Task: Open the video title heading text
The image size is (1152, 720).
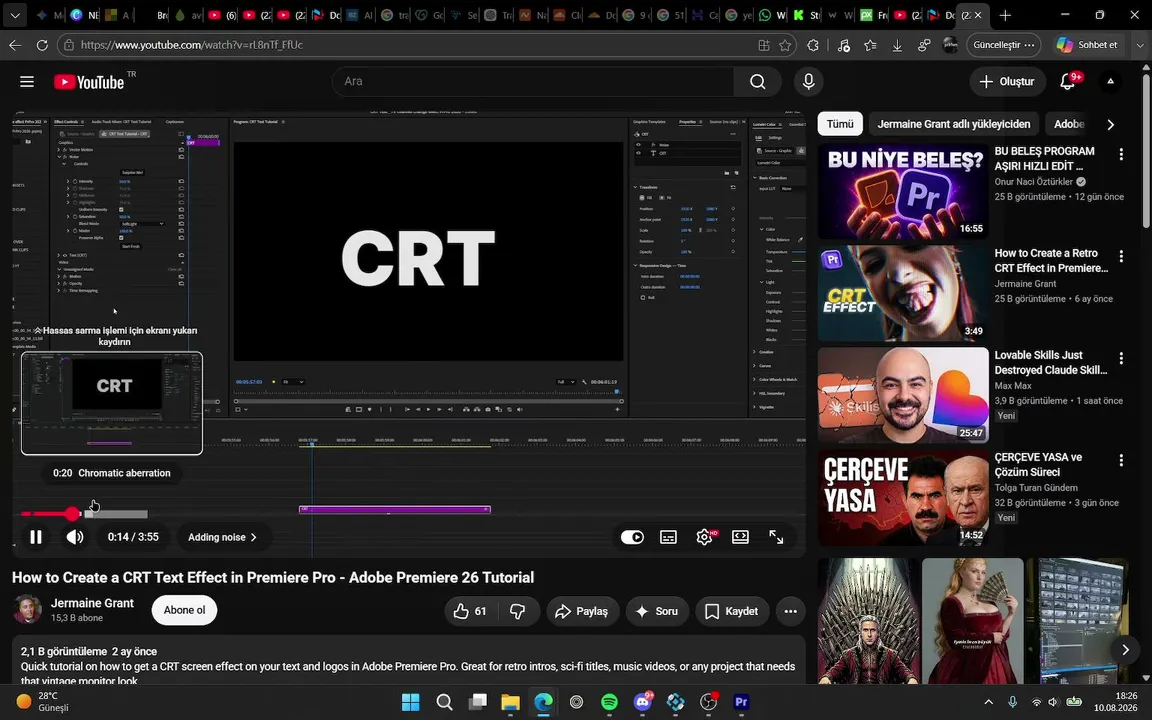Action: 273,577
